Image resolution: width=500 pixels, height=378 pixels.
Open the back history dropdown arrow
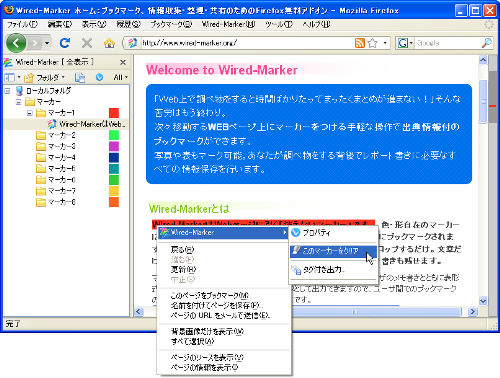pos(47,43)
